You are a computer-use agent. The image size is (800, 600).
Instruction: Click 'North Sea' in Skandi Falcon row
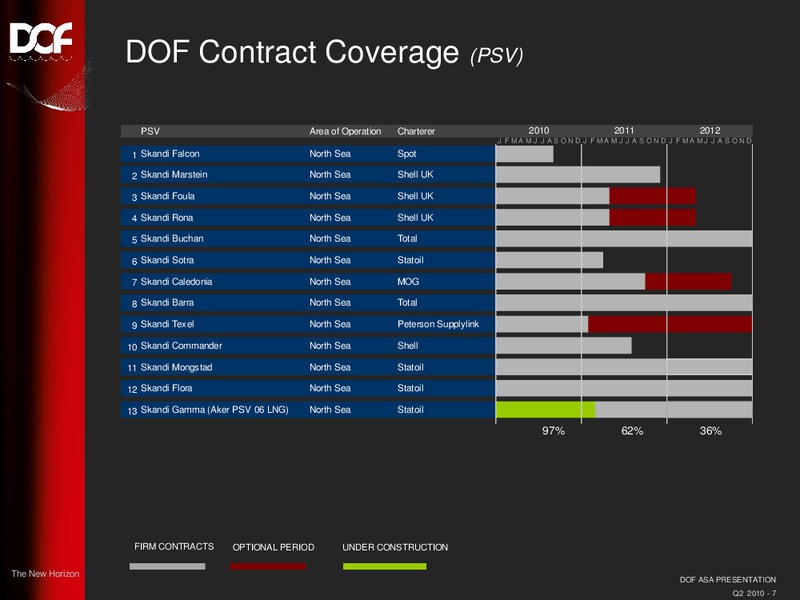(330, 154)
